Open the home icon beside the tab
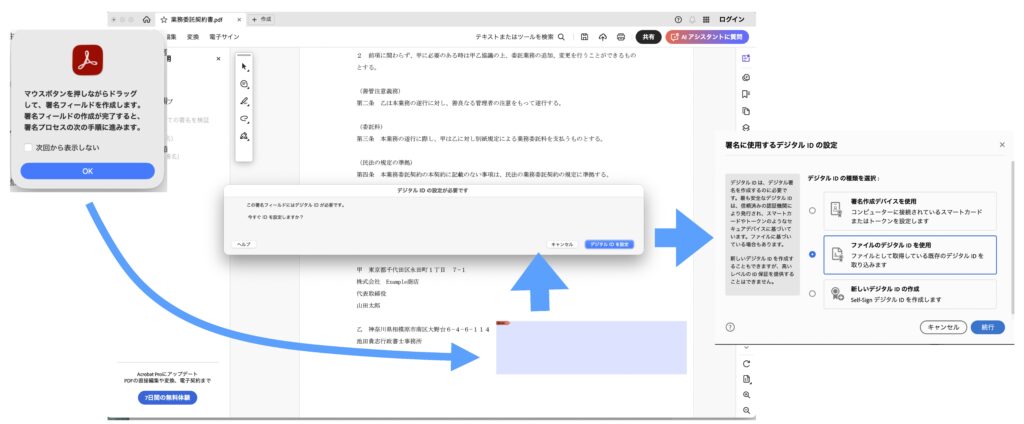The image size is (1024, 424). pyautogui.click(x=146, y=19)
